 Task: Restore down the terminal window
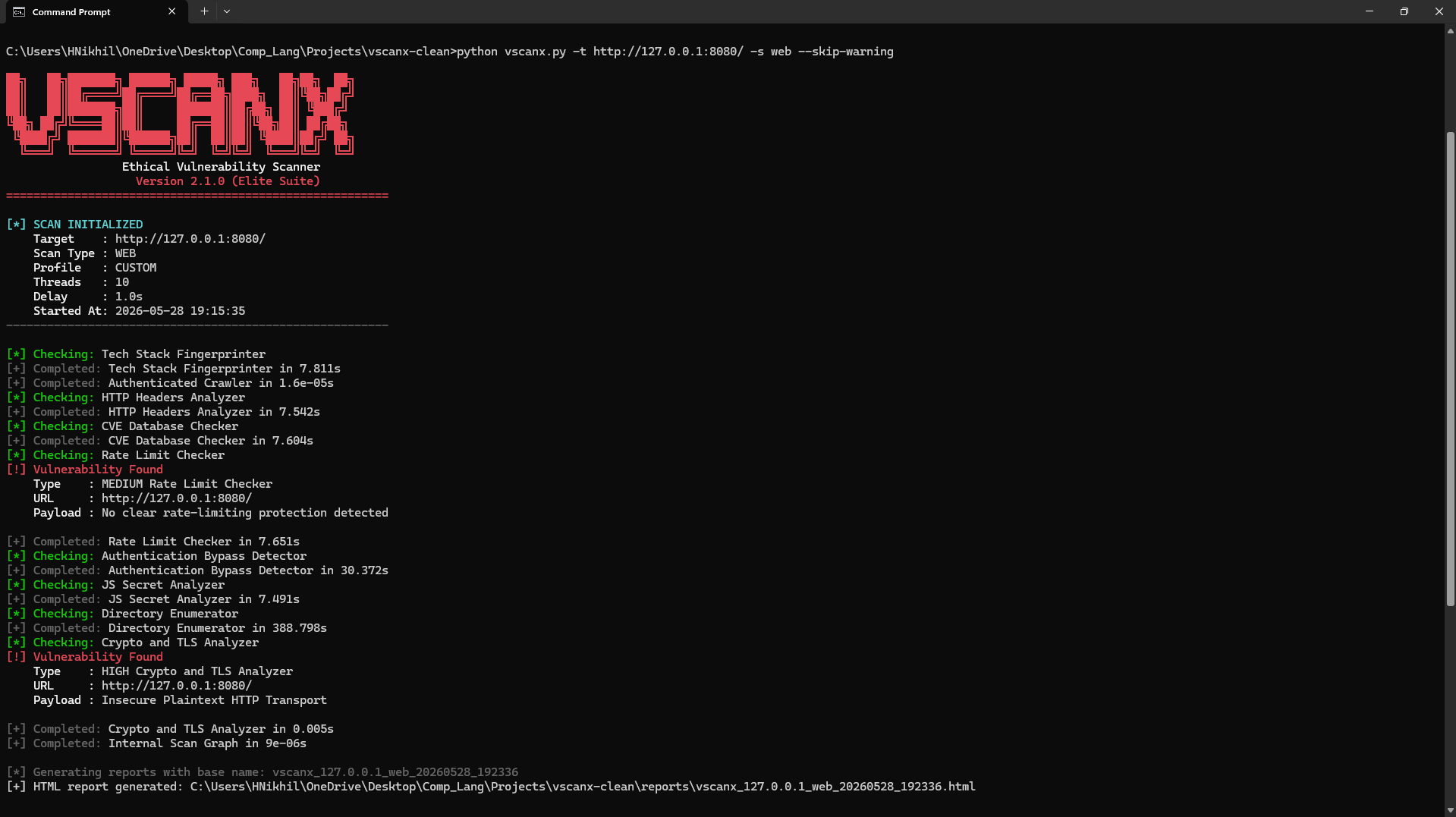pyautogui.click(x=1404, y=11)
